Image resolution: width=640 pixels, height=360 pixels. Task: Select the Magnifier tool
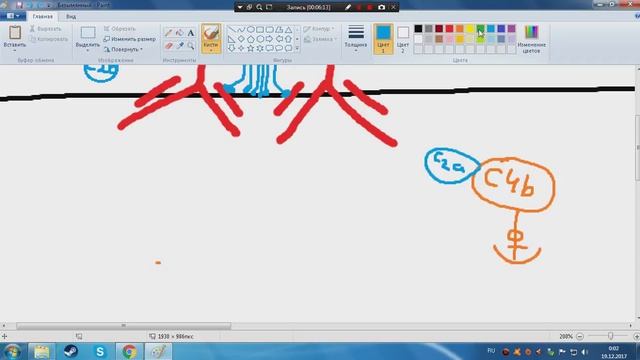[191, 46]
